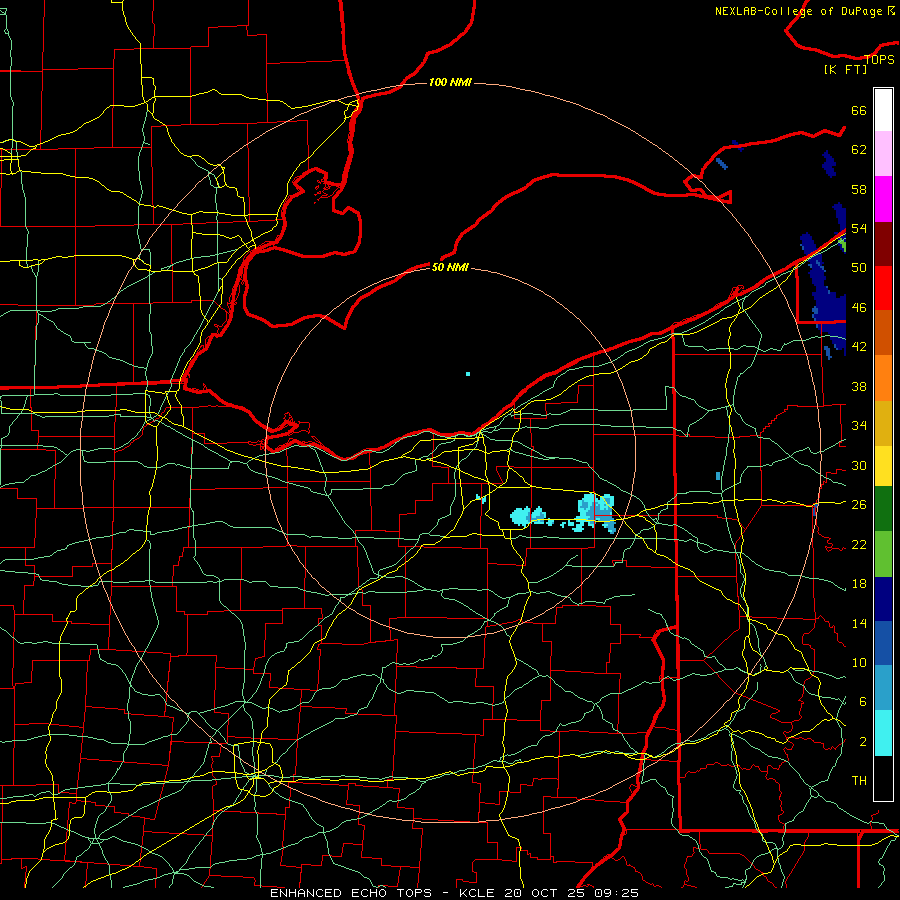
Task: Click the light green 22 kft swatch
Action: coord(883,554)
